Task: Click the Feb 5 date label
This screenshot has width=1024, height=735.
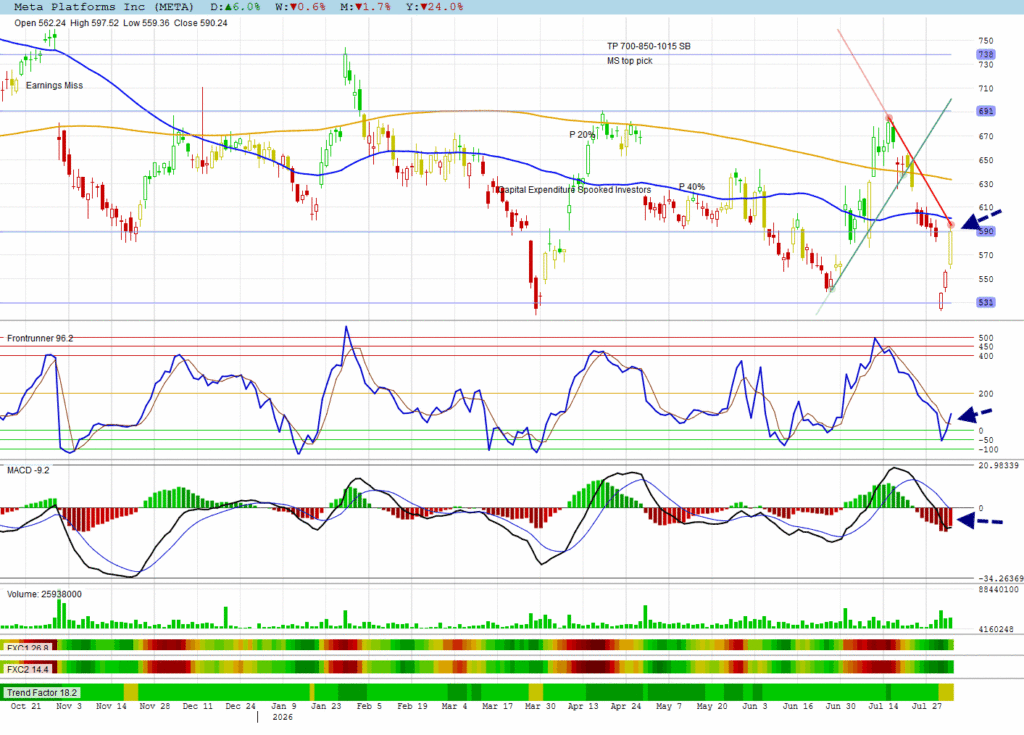Action: coord(369,706)
